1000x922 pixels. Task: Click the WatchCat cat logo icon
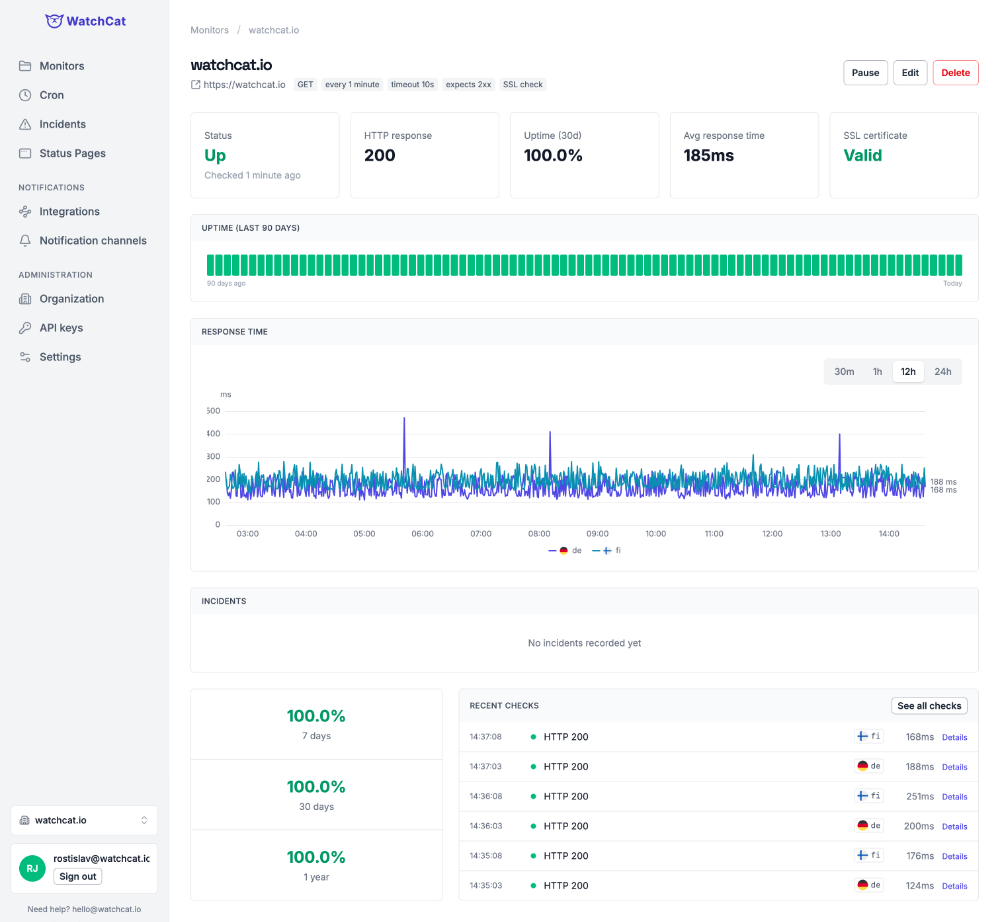click(54, 21)
